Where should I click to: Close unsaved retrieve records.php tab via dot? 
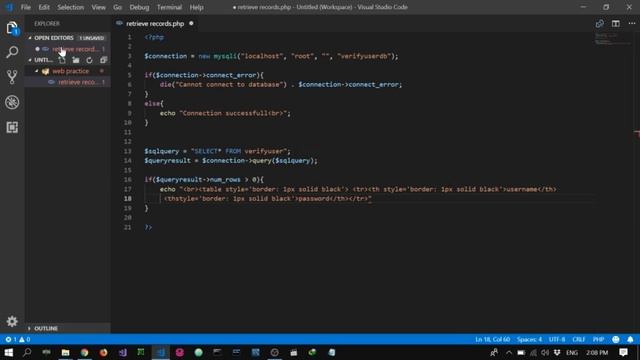(191, 24)
